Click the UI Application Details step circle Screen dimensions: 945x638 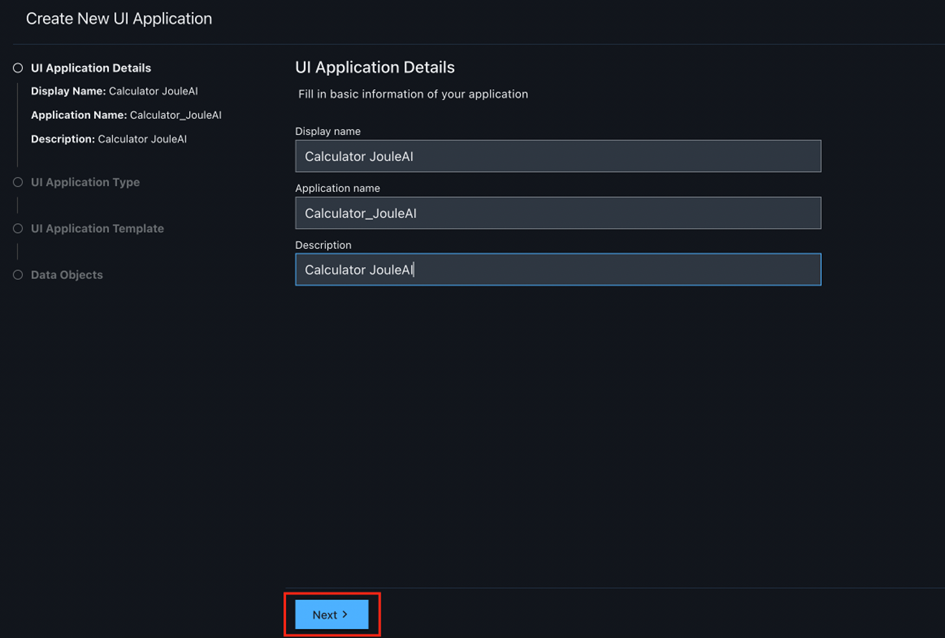(x=18, y=68)
